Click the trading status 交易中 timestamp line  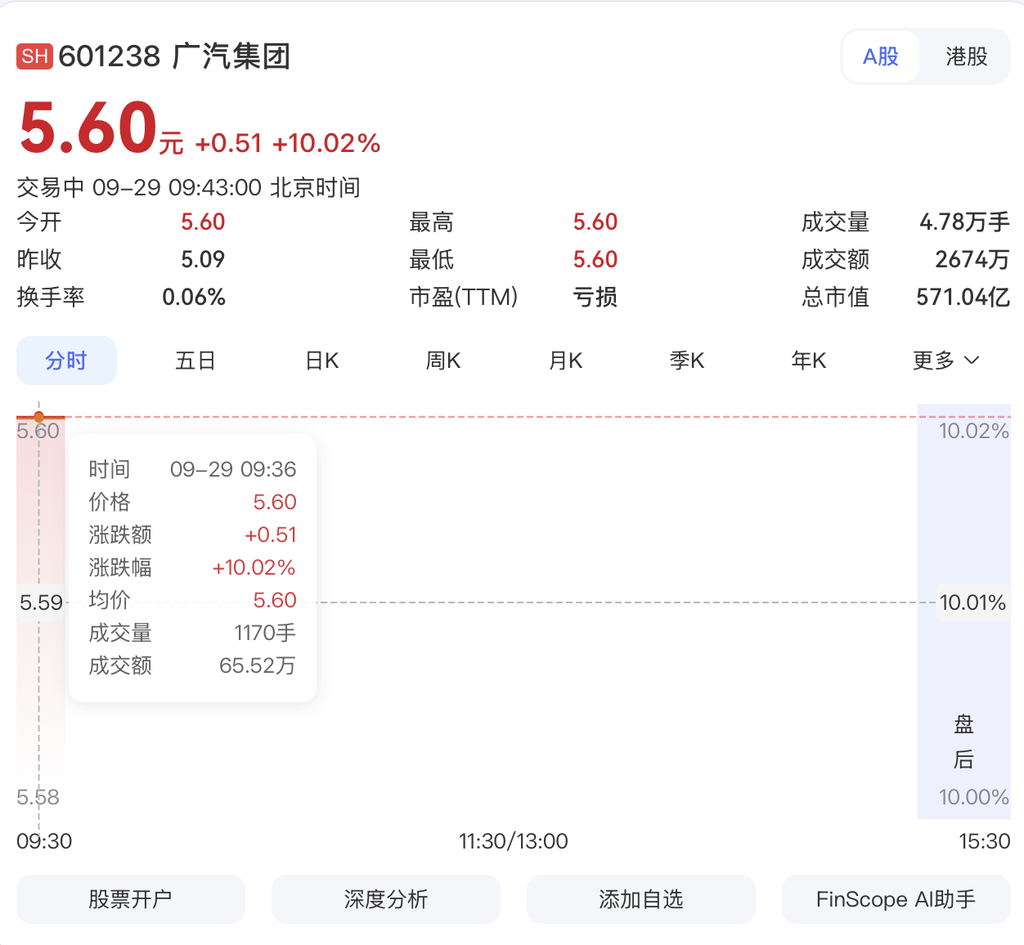click(189, 188)
